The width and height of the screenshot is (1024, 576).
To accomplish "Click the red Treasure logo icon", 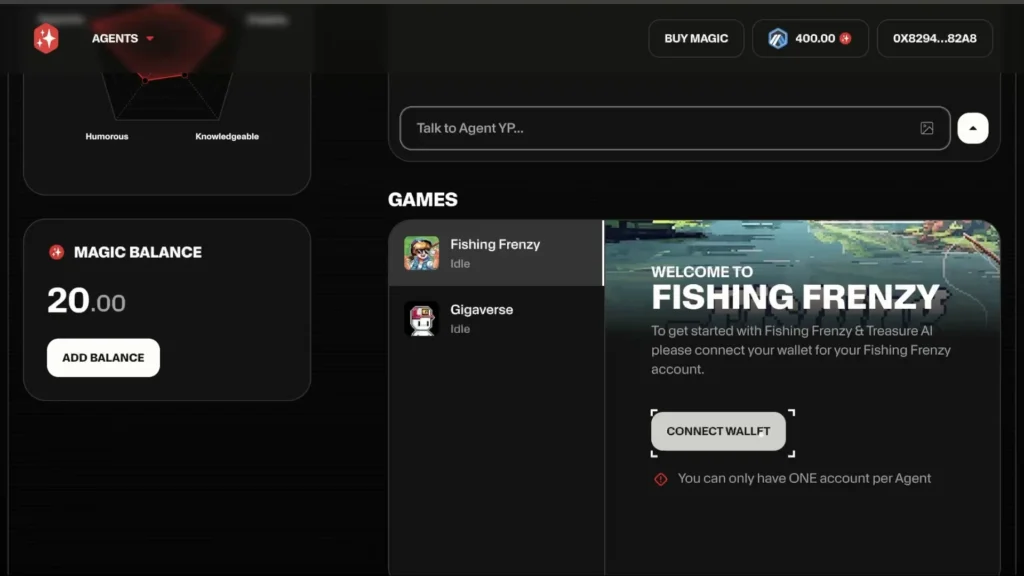I will pos(46,38).
